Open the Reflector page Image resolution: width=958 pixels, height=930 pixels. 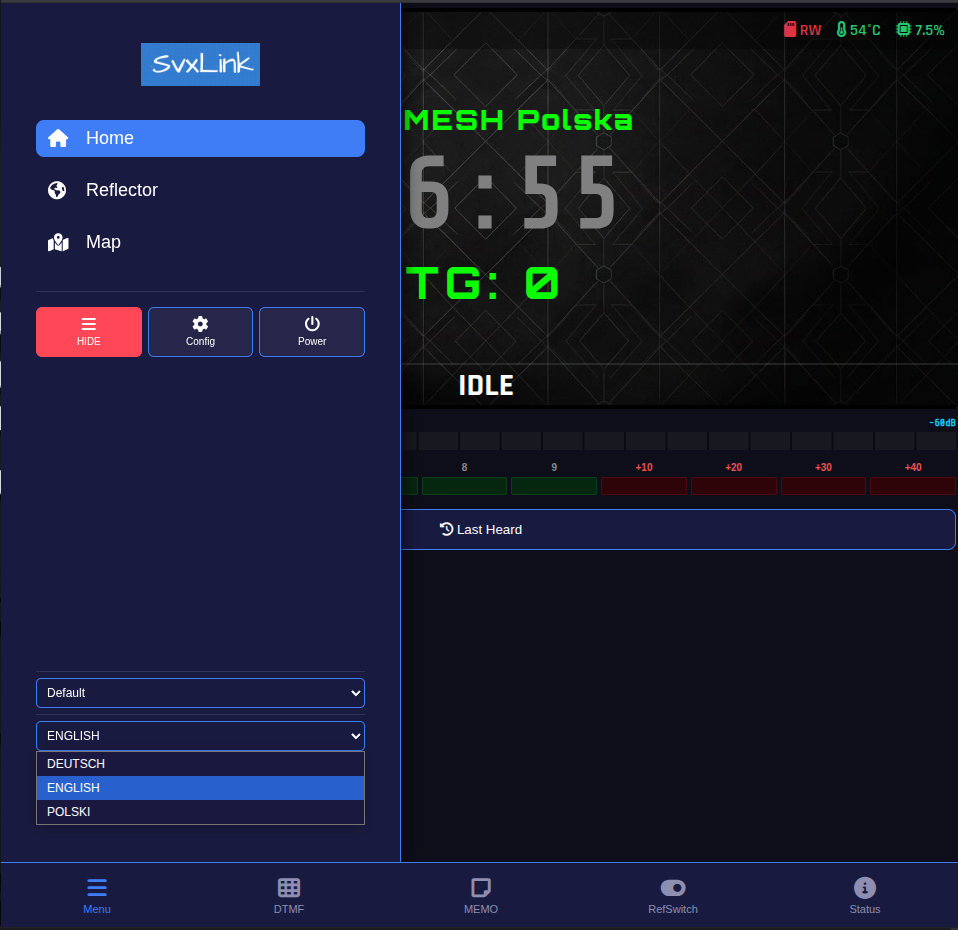click(200, 190)
